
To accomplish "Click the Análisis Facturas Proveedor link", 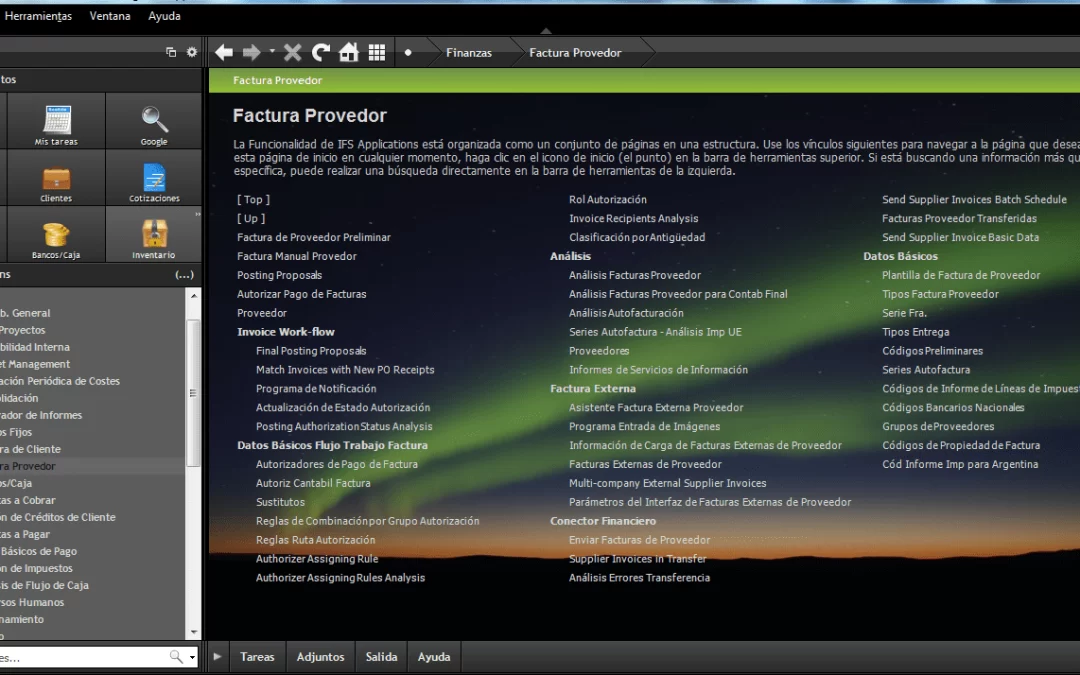I will click(634, 275).
